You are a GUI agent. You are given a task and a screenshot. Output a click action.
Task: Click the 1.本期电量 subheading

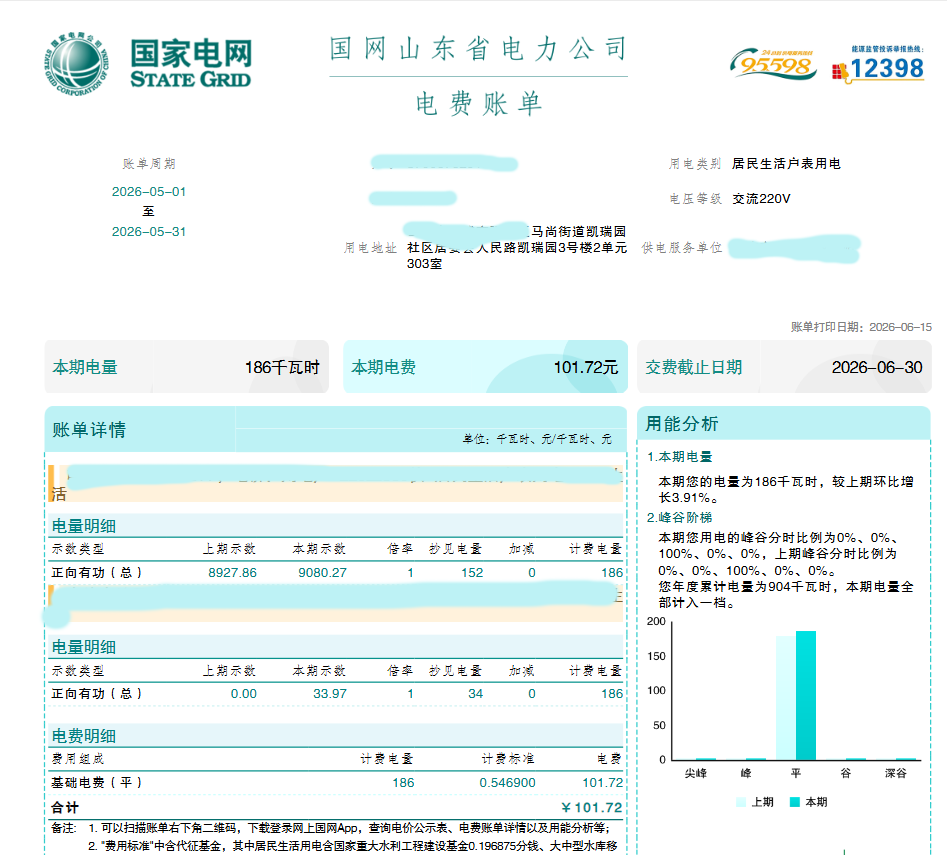coord(679,457)
